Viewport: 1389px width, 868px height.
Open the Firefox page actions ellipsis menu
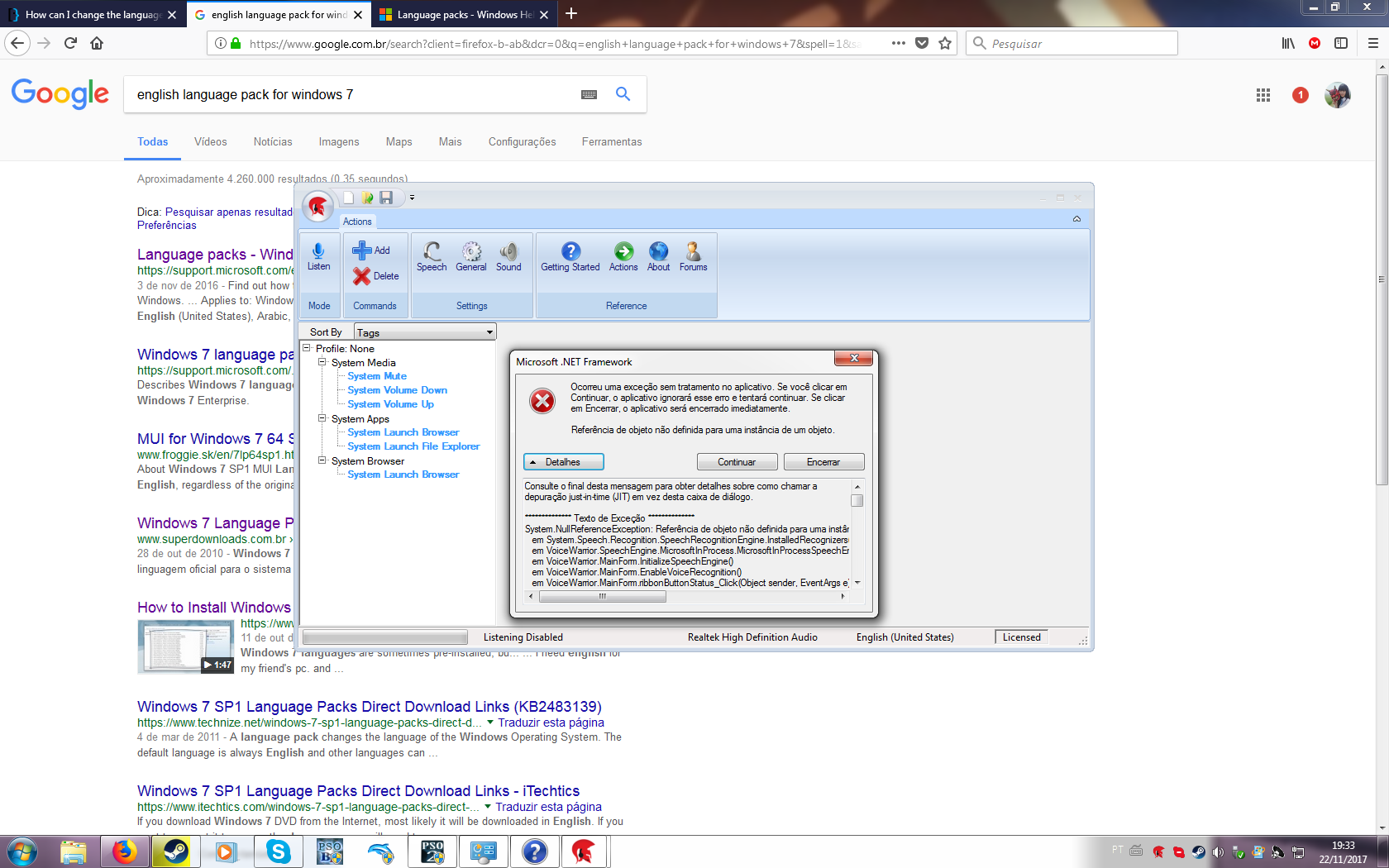click(899, 43)
